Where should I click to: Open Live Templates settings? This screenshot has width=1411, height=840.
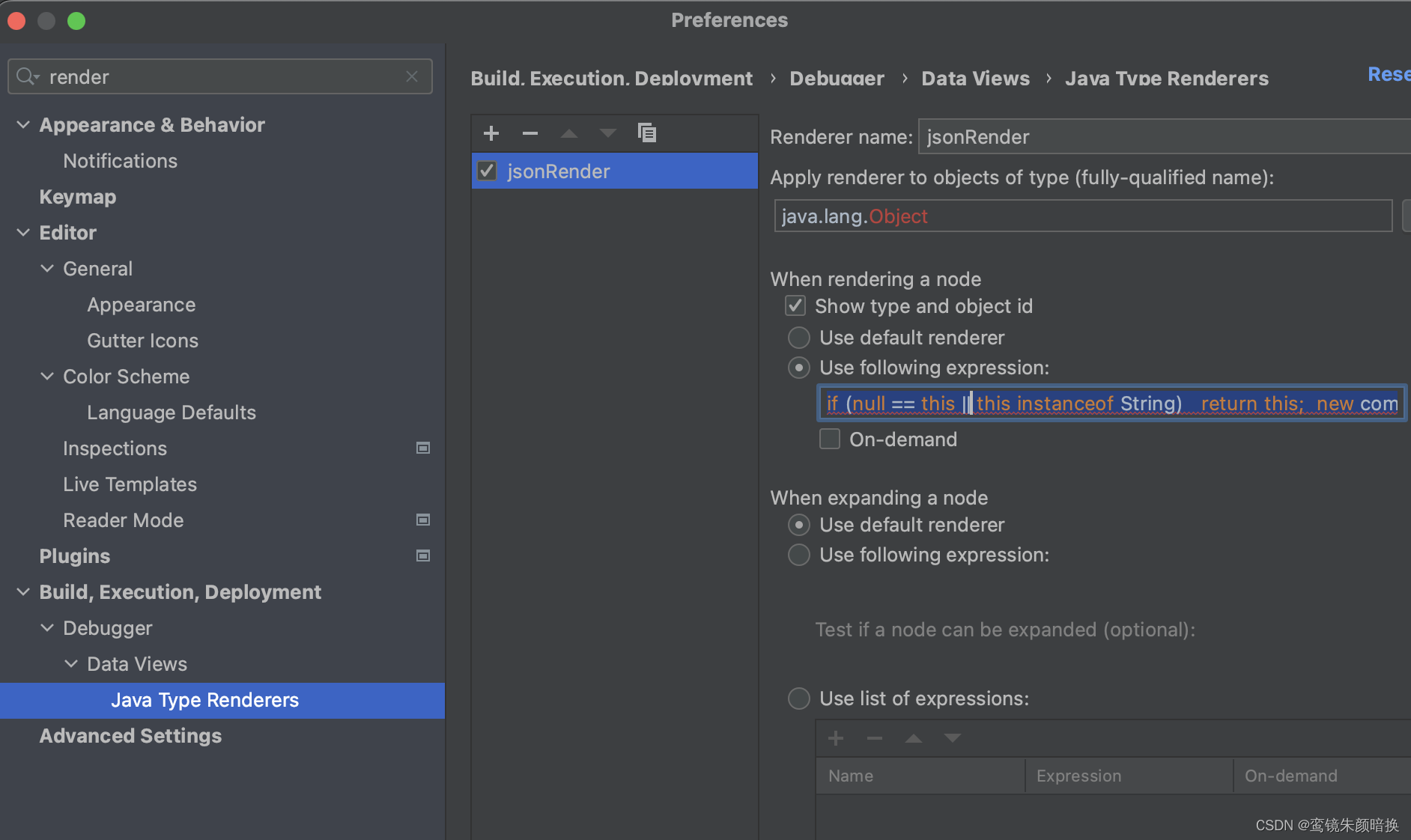[x=130, y=484]
